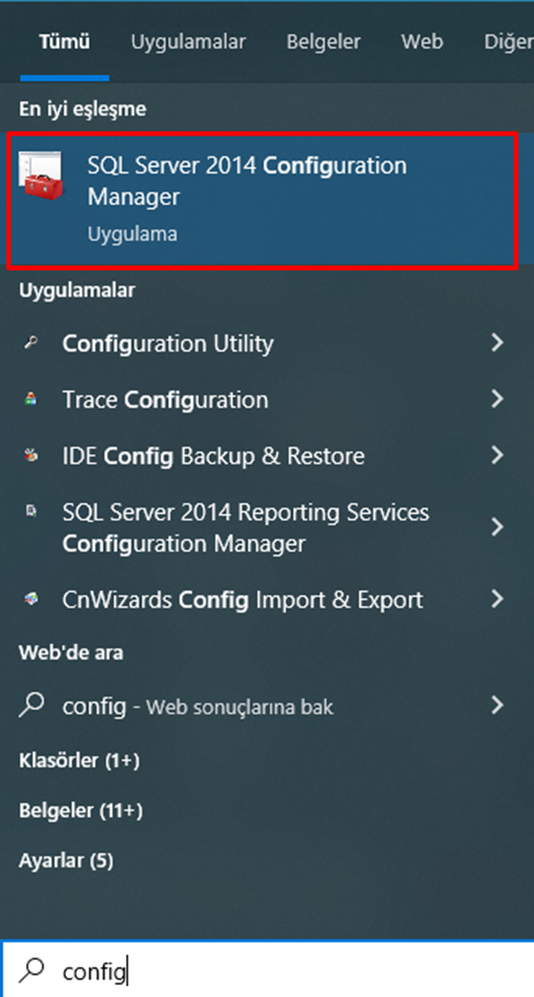
Task: Switch to the Uygulamalar tab
Action: pyautogui.click(x=188, y=42)
